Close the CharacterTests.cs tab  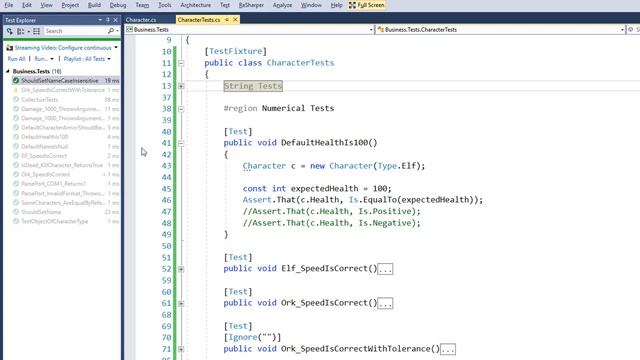[x=235, y=20]
